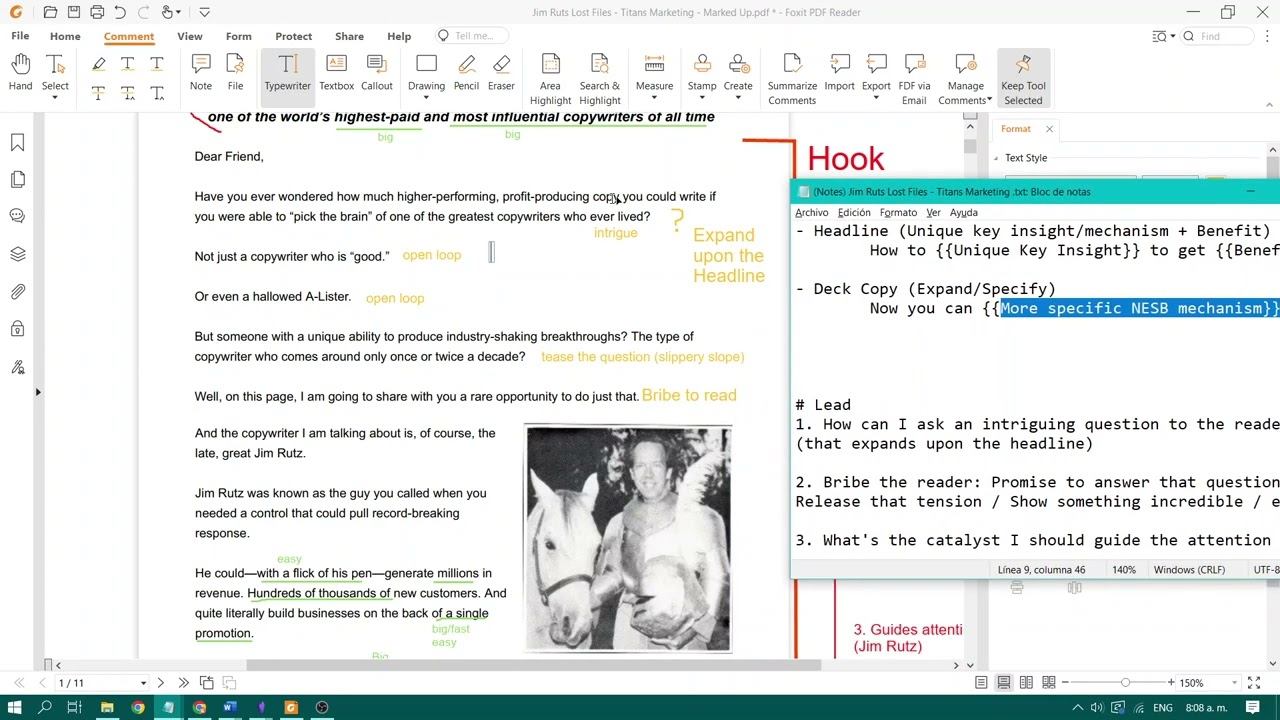Pick the Callout tool

click(377, 73)
